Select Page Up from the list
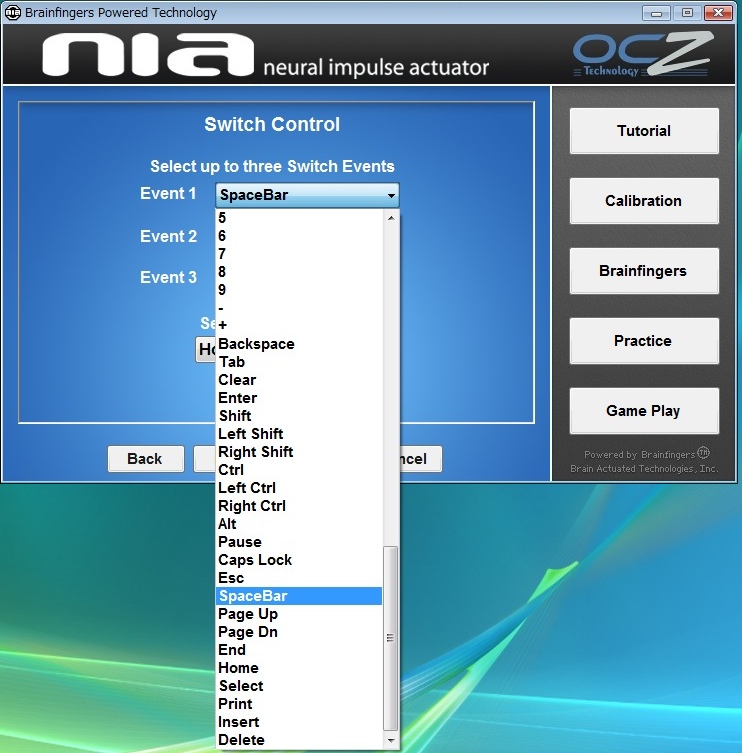 [x=248, y=614]
